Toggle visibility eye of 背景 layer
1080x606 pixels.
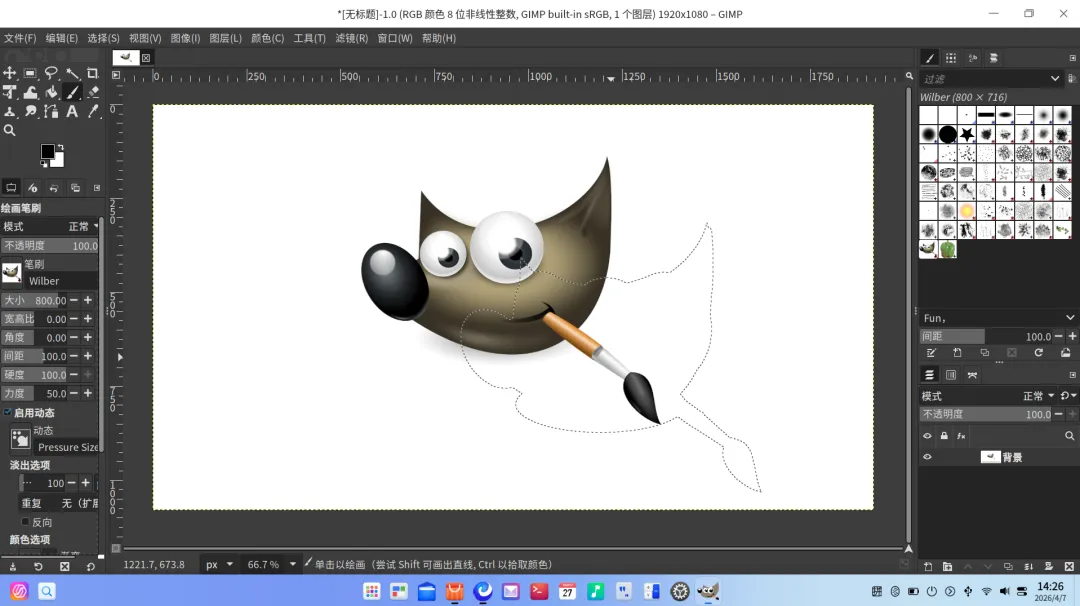[x=927, y=457]
